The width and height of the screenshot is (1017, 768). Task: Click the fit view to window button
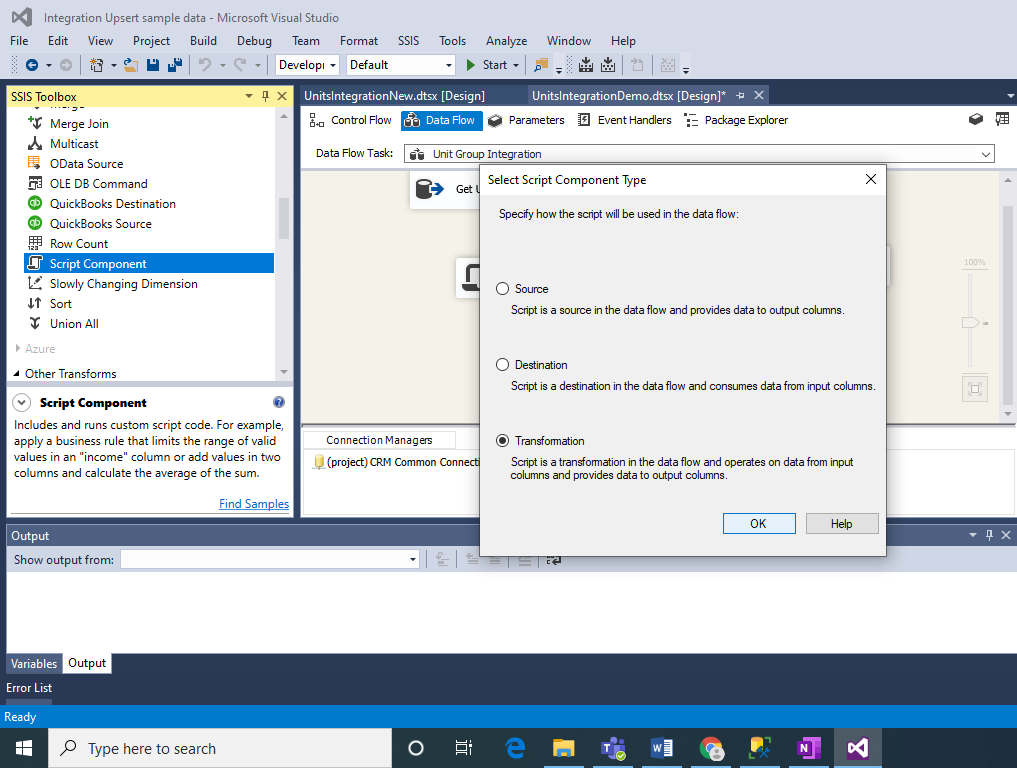pyautogui.click(x=975, y=389)
